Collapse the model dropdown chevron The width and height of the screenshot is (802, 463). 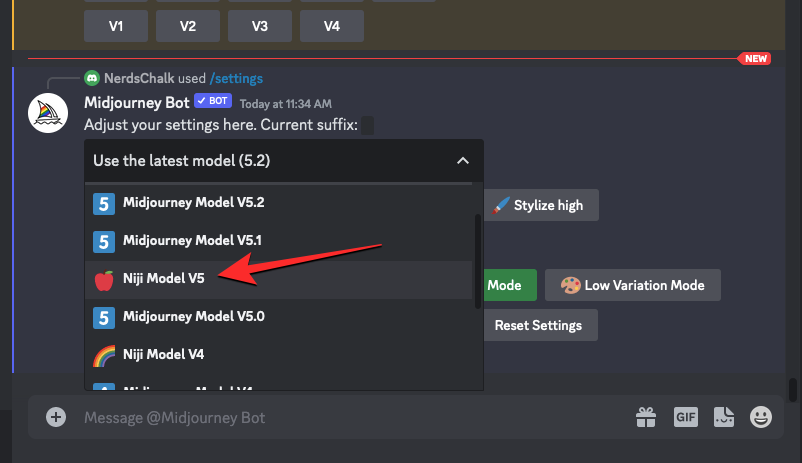462,160
